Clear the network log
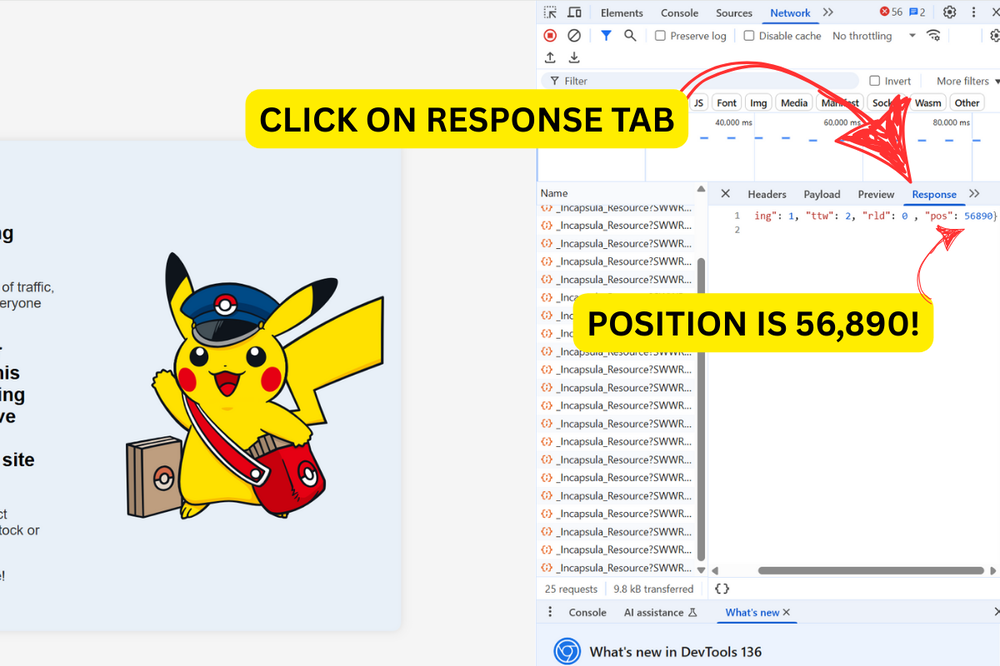Screen dimensions: 1000x666 (574, 36)
